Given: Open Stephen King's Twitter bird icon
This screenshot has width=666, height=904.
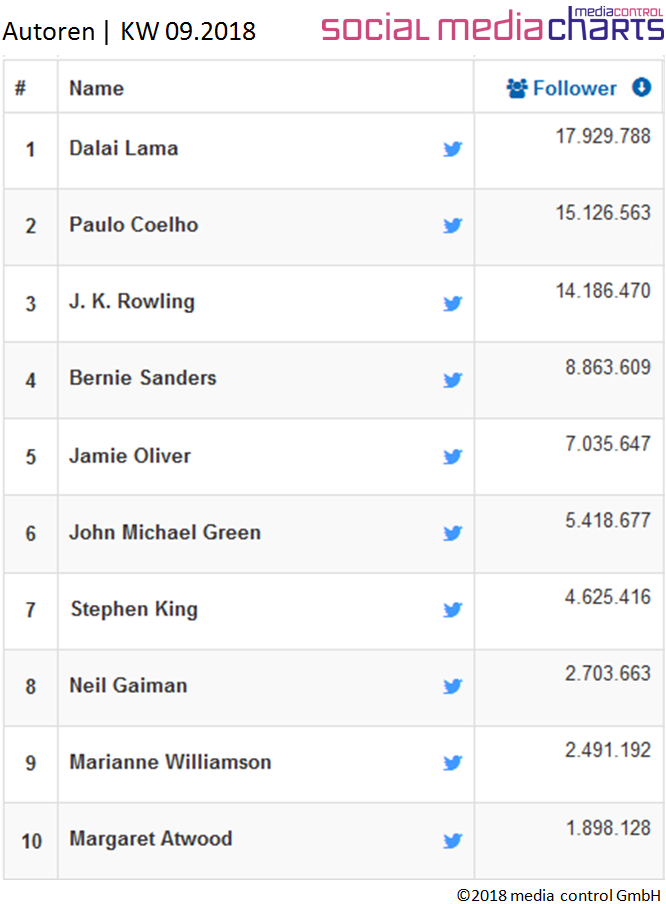Looking at the screenshot, I should [x=453, y=609].
